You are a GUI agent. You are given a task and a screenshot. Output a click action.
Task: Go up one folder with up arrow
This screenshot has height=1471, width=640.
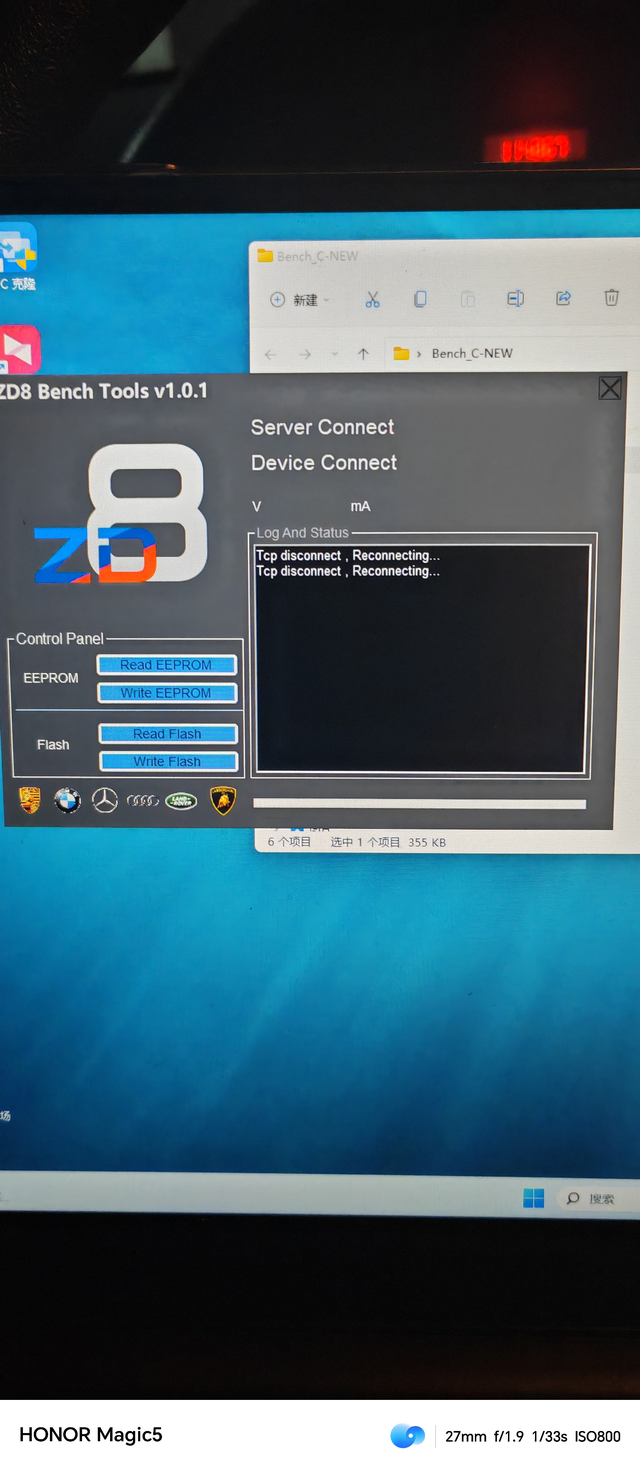tap(363, 354)
